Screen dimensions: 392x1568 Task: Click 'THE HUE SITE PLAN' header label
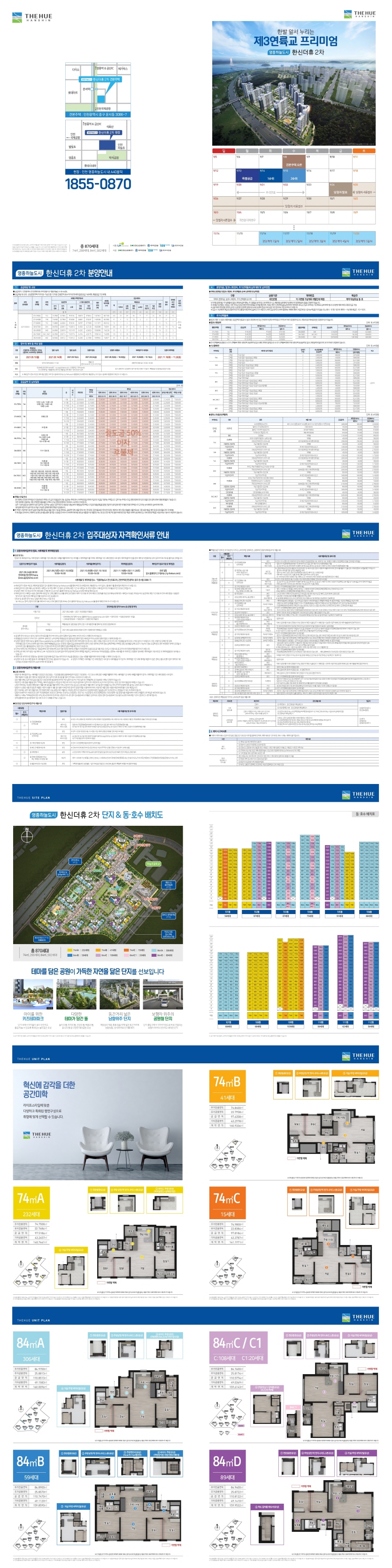coord(33,798)
